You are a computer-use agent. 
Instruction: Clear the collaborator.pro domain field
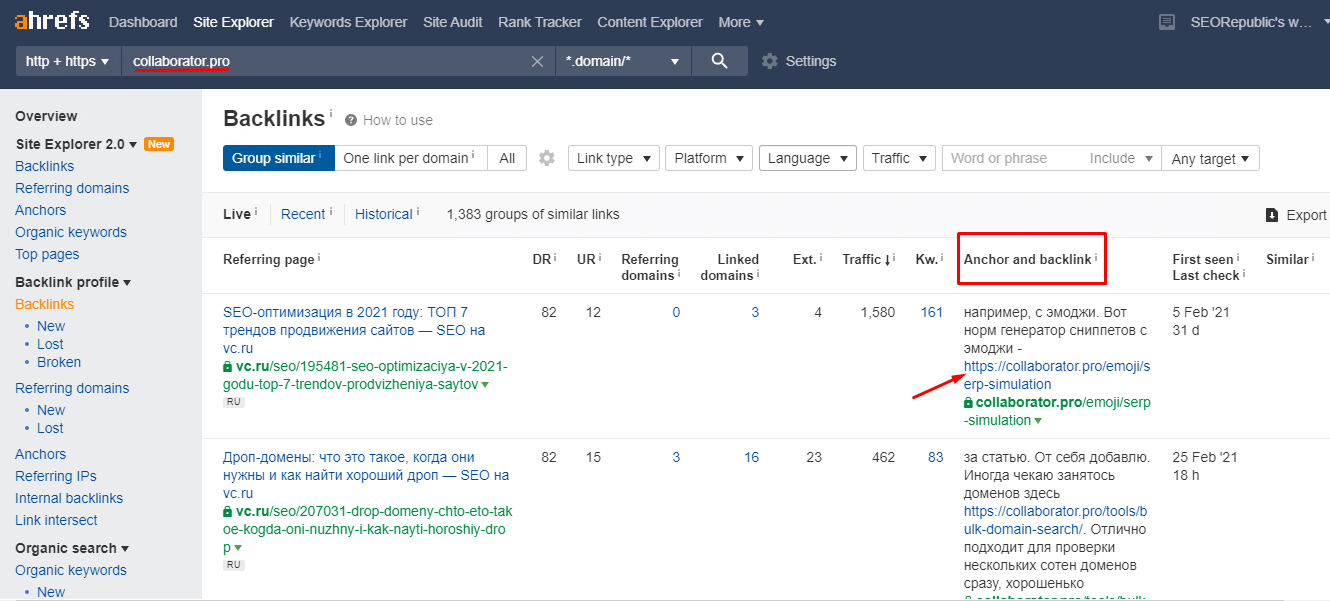pos(537,61)
